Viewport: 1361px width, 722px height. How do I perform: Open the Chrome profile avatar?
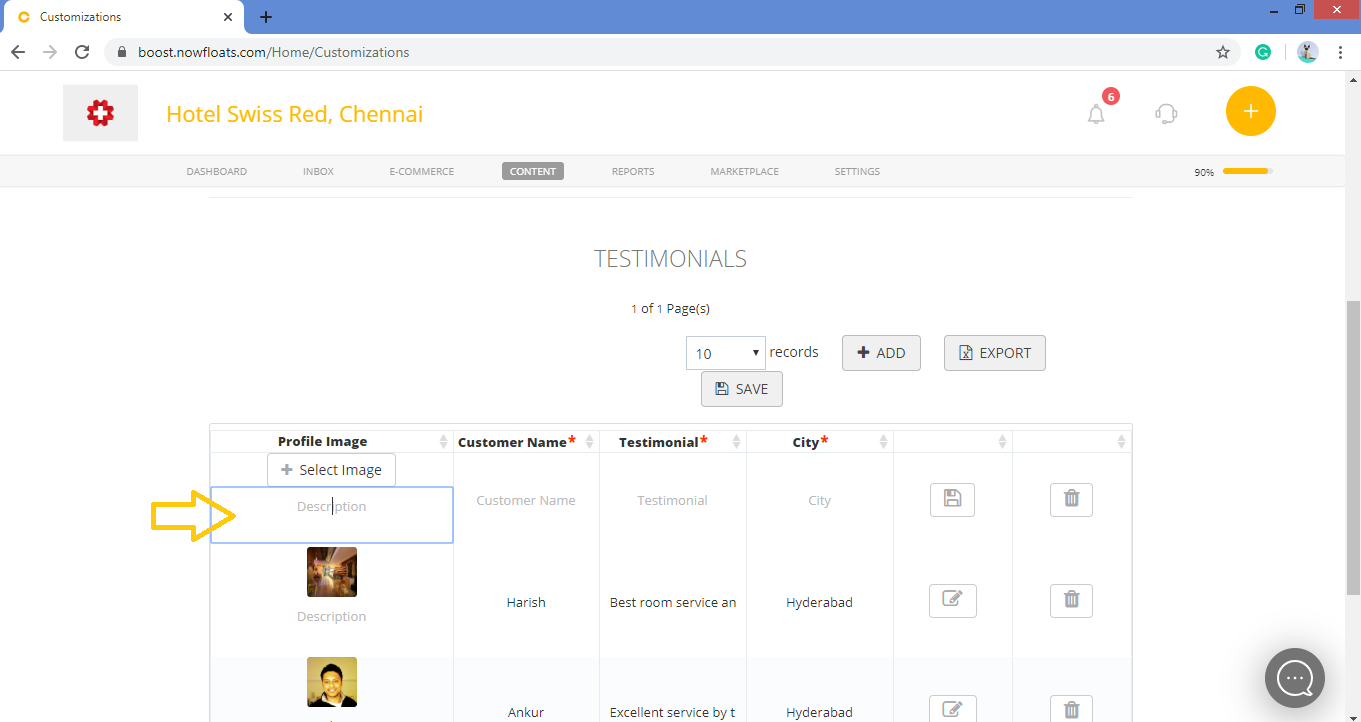[x=1308, y=52]
